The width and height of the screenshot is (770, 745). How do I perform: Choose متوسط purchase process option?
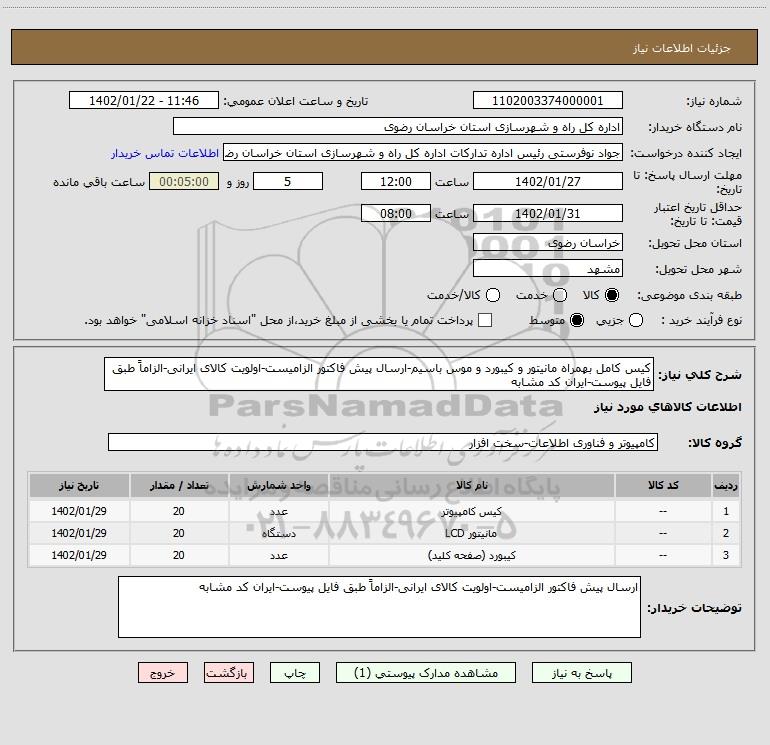point(577,320)
